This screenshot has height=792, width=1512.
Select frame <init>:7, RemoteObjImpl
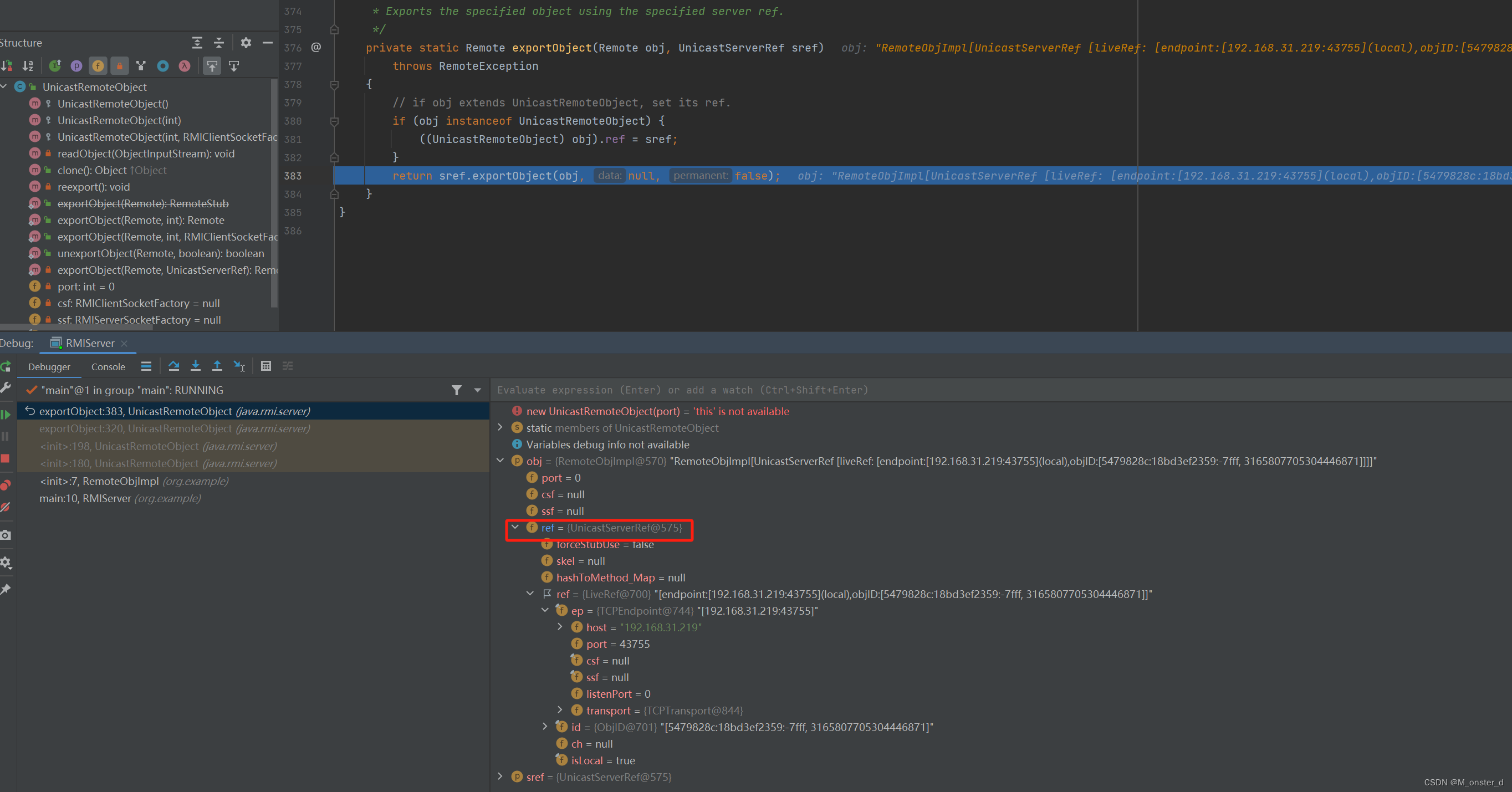click(x=253, y=481)
